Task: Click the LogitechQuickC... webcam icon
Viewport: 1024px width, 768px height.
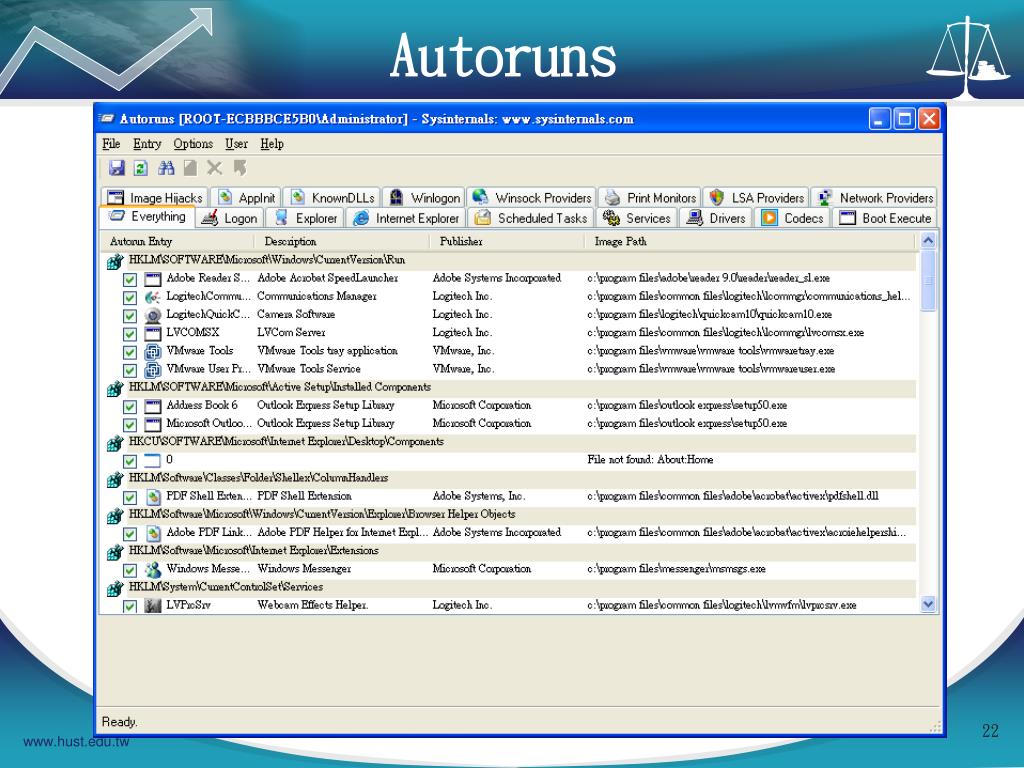Action: click(153, 316)
